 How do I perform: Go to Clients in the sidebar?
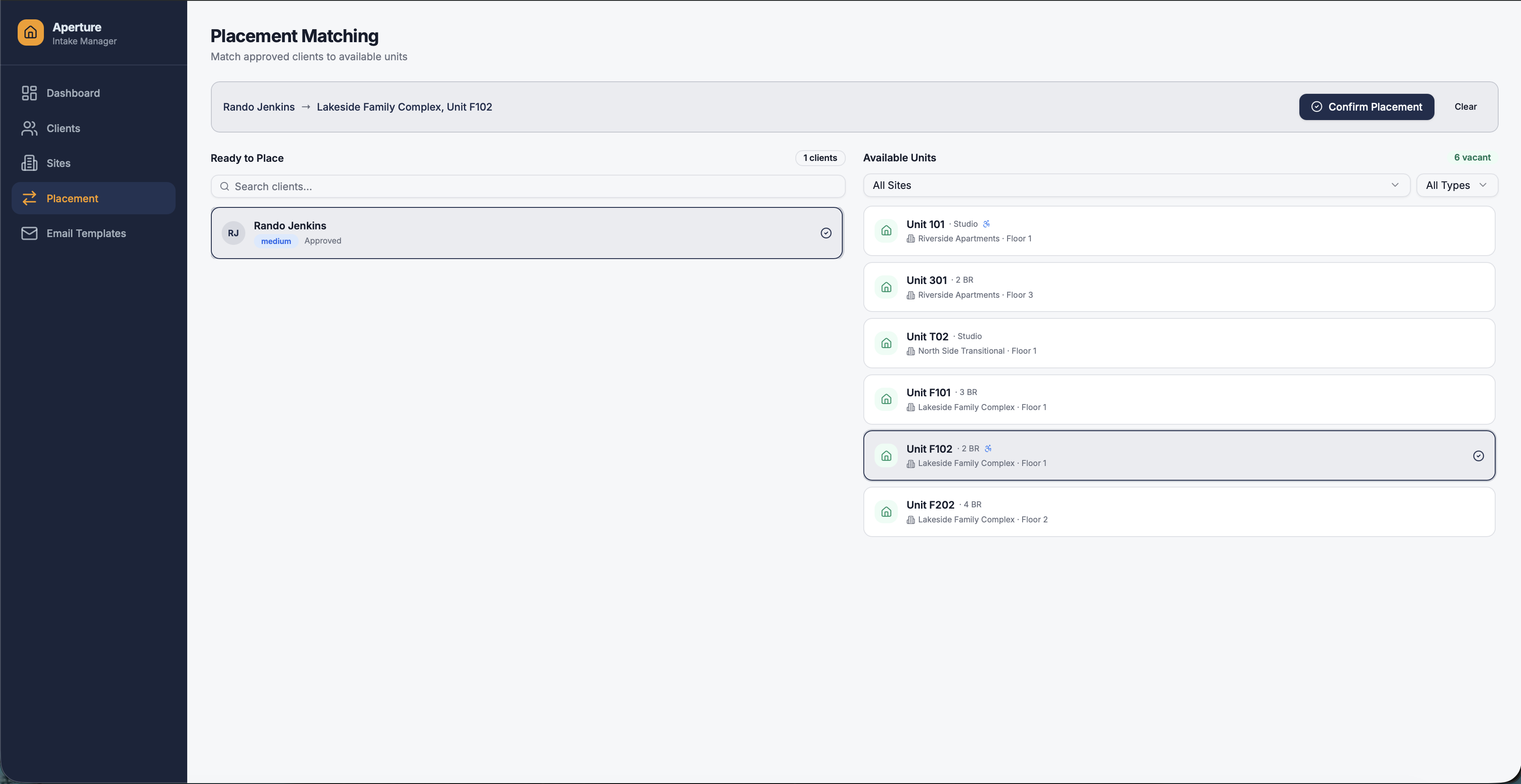(x=93, y=128)
